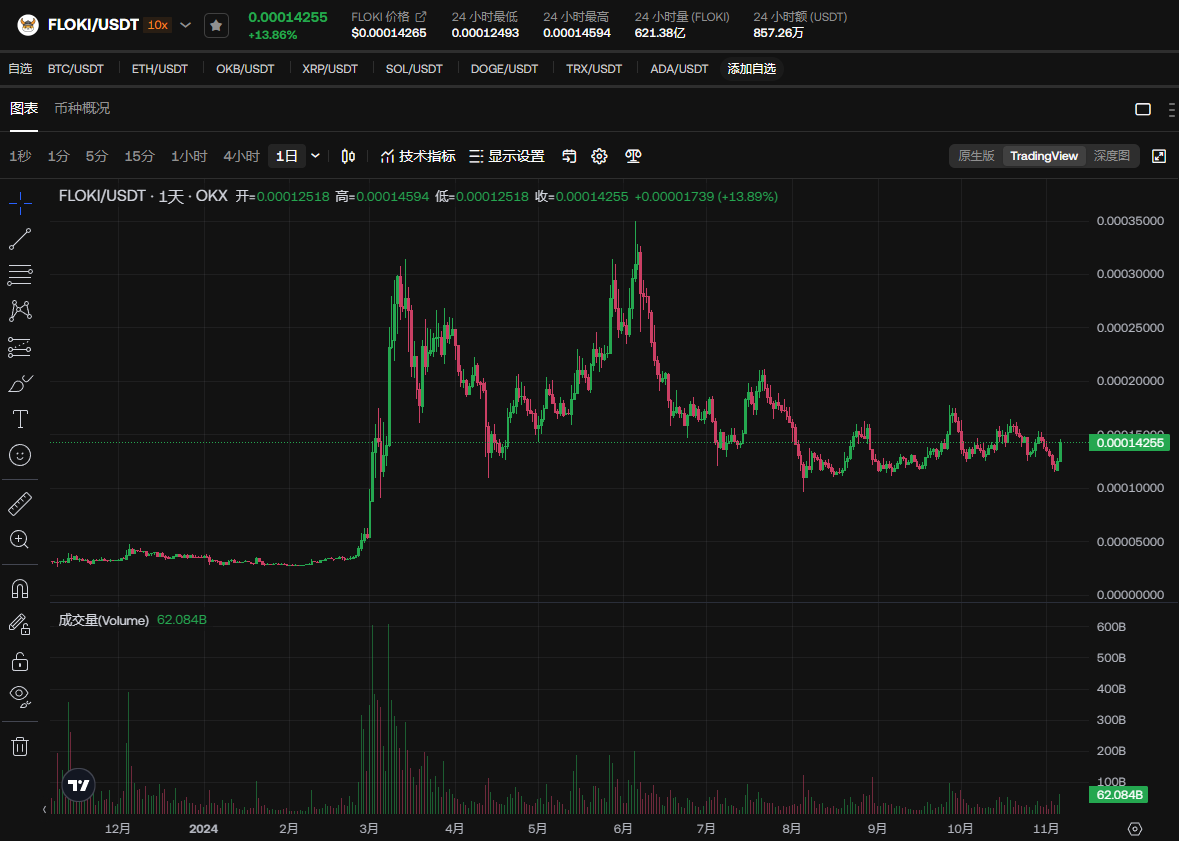Click the trash icon to remove drawings

(x=20, y=746)
